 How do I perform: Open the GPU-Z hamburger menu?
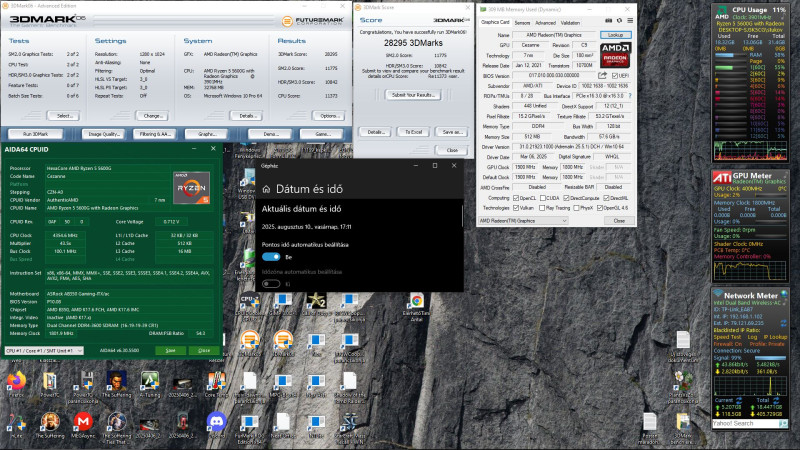(630, 21)
